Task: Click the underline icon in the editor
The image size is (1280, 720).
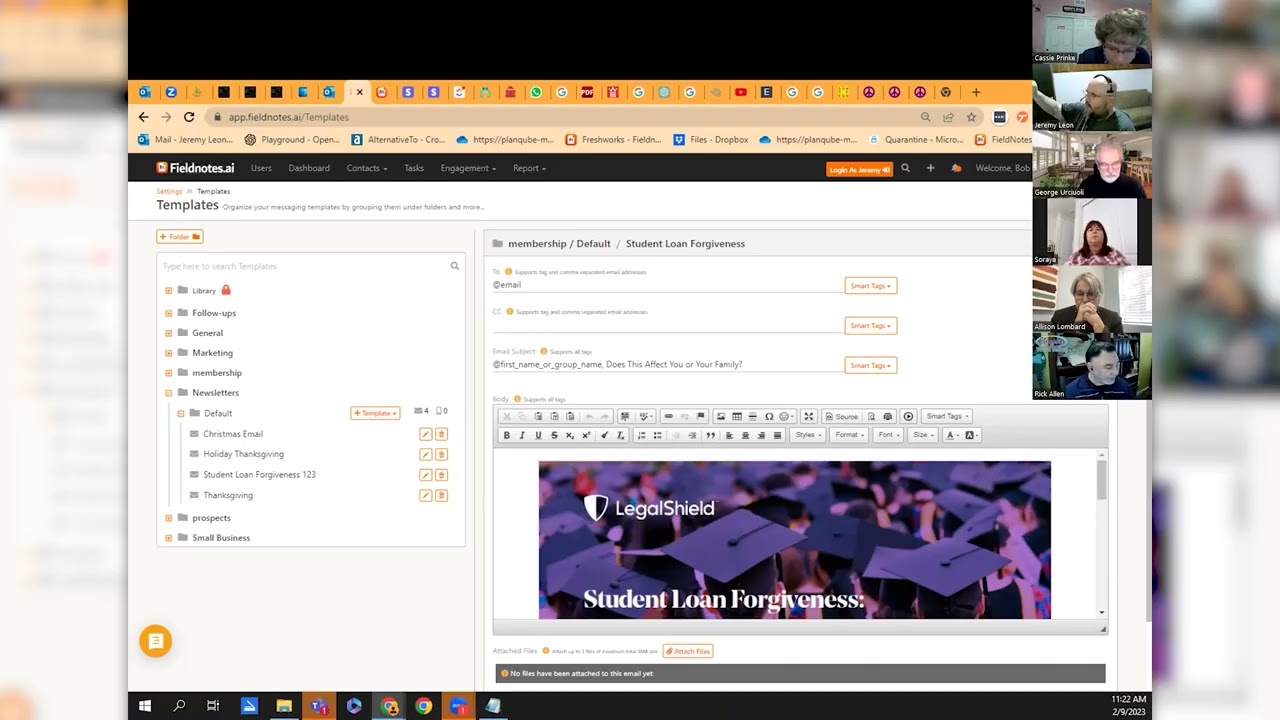Action: pos(538,435)
